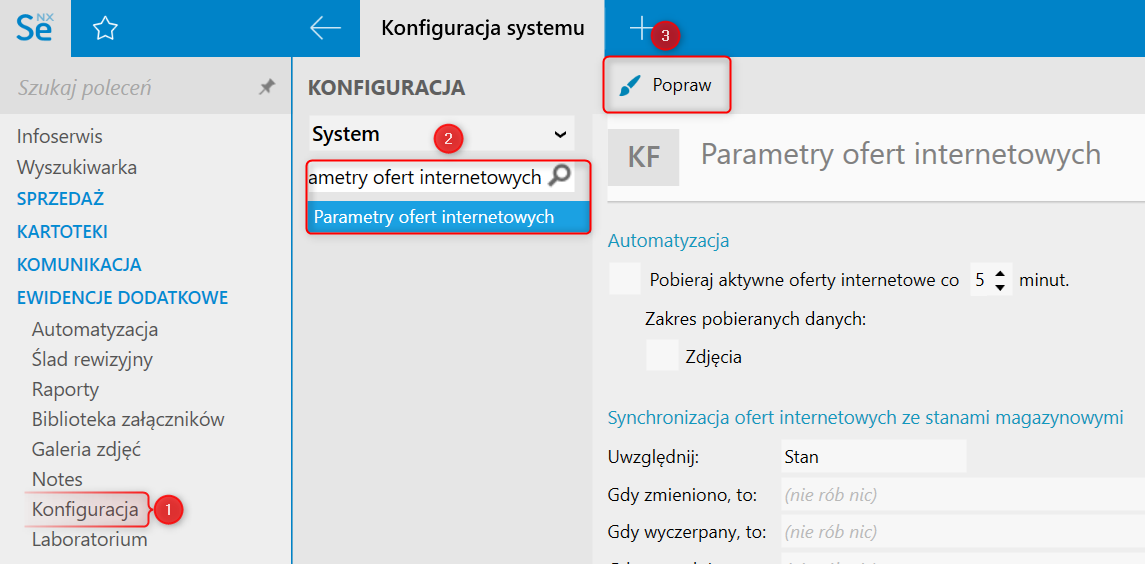Click the Popraw brush button
Image resolution: width=1145 pixels, height=564 pixels.
pyautogui.click(x=666, y=85)
